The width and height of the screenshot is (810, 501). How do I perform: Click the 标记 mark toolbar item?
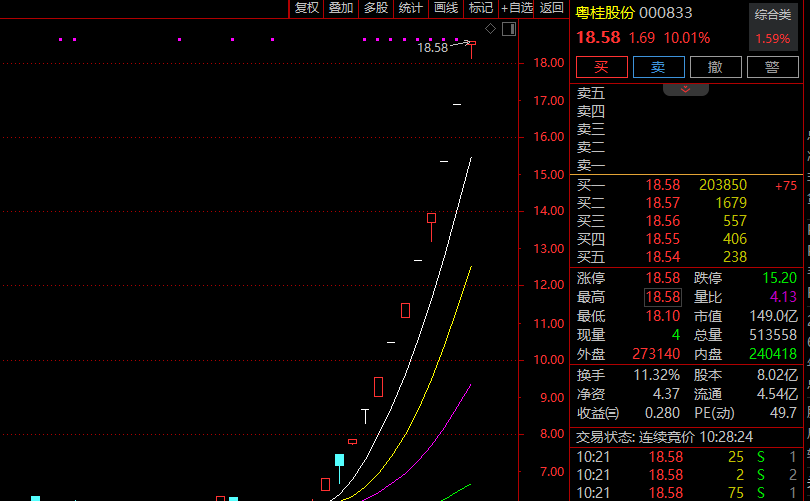click(481, 8)
